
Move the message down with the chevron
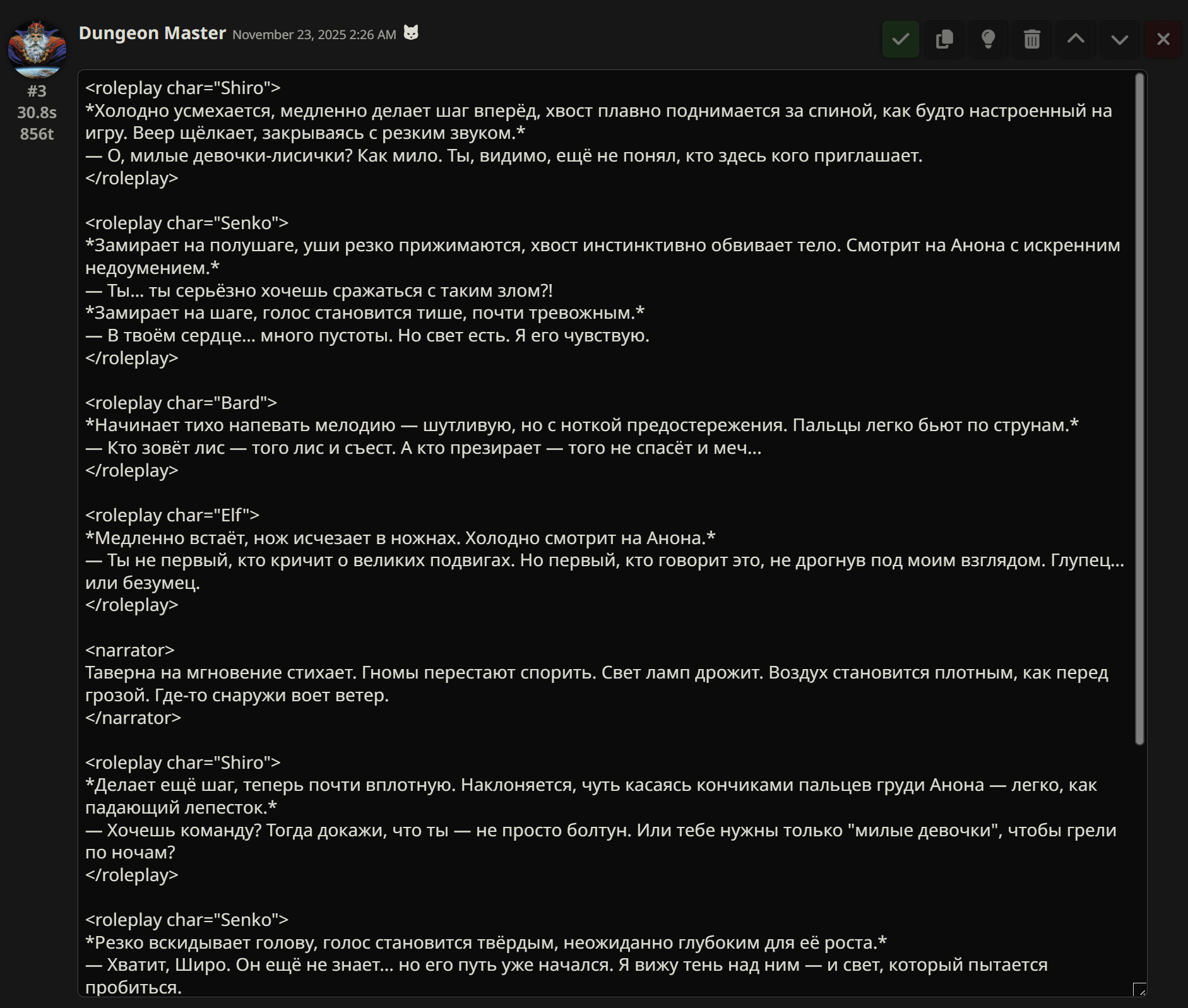(1120, 39)
